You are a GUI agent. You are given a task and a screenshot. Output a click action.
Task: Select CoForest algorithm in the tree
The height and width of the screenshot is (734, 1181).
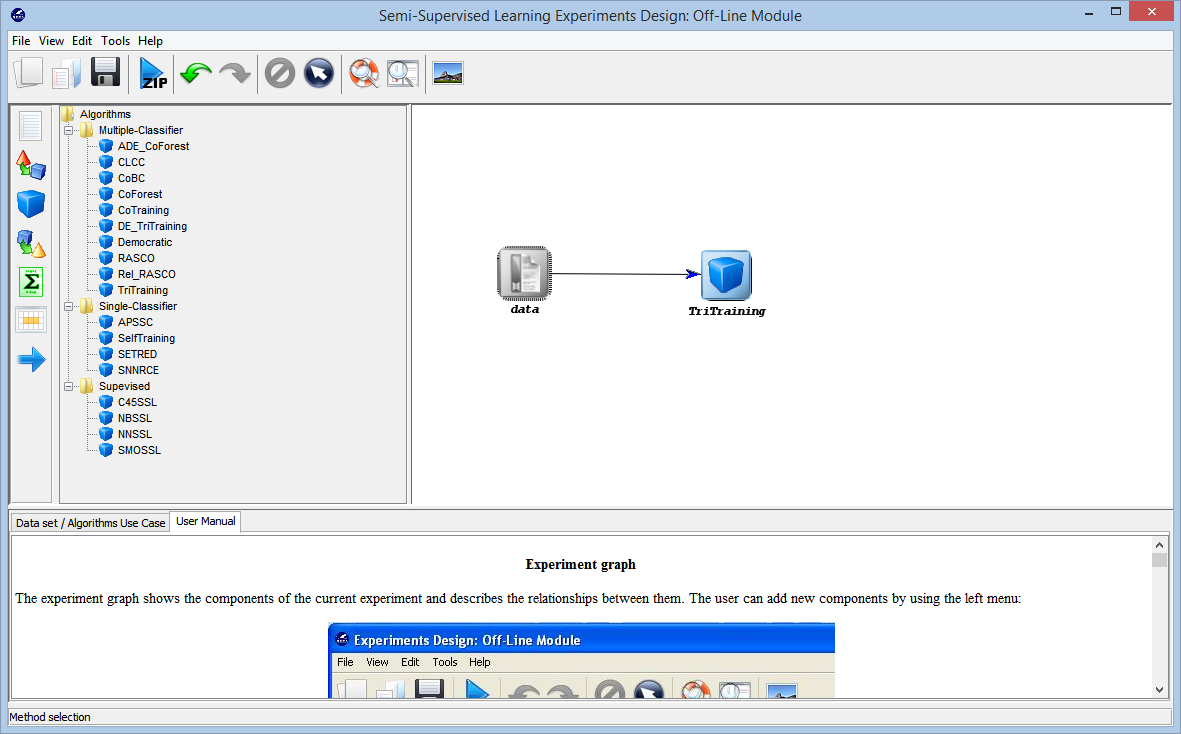click(x=139, y=194)
